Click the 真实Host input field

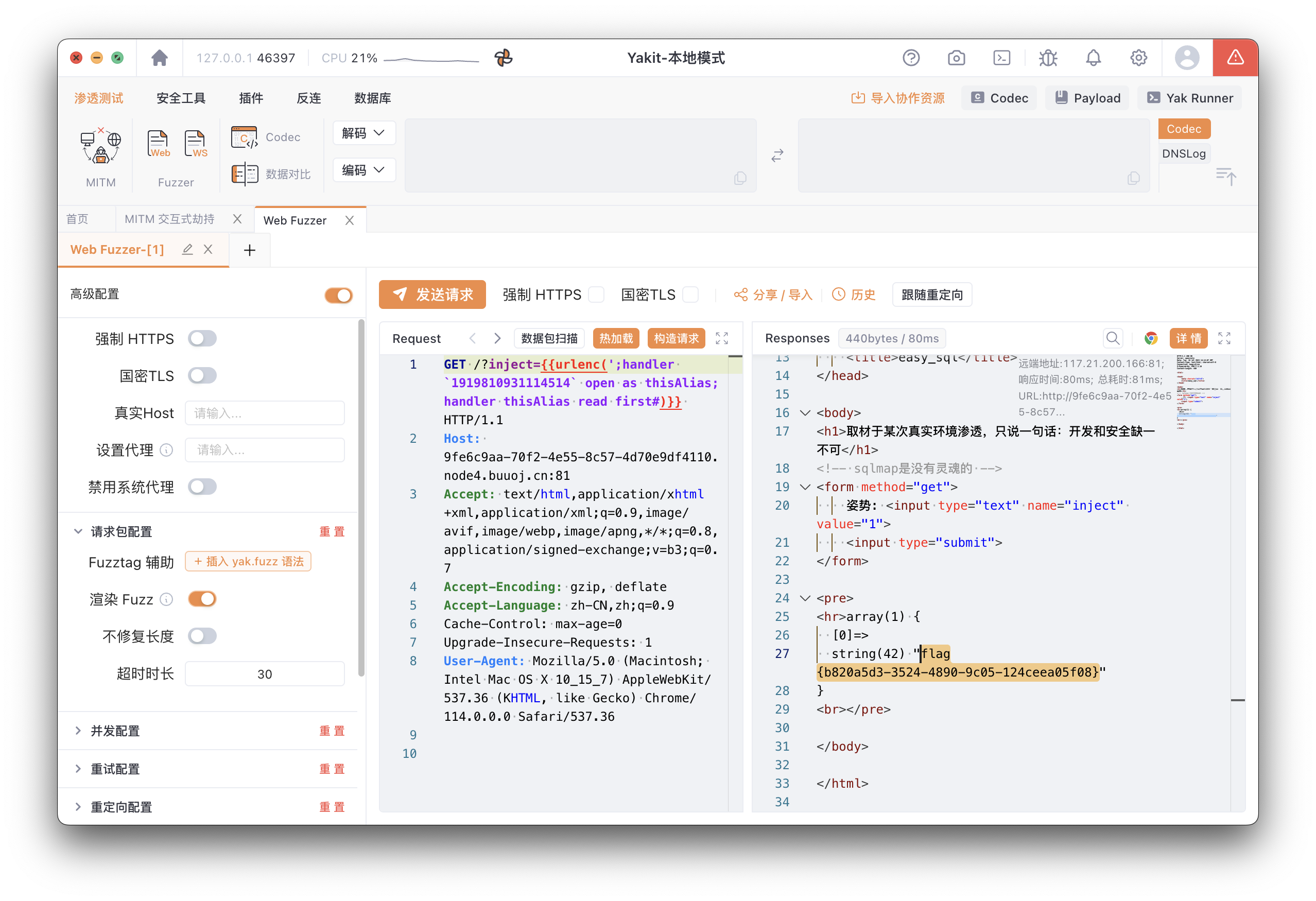click(265, 413)
